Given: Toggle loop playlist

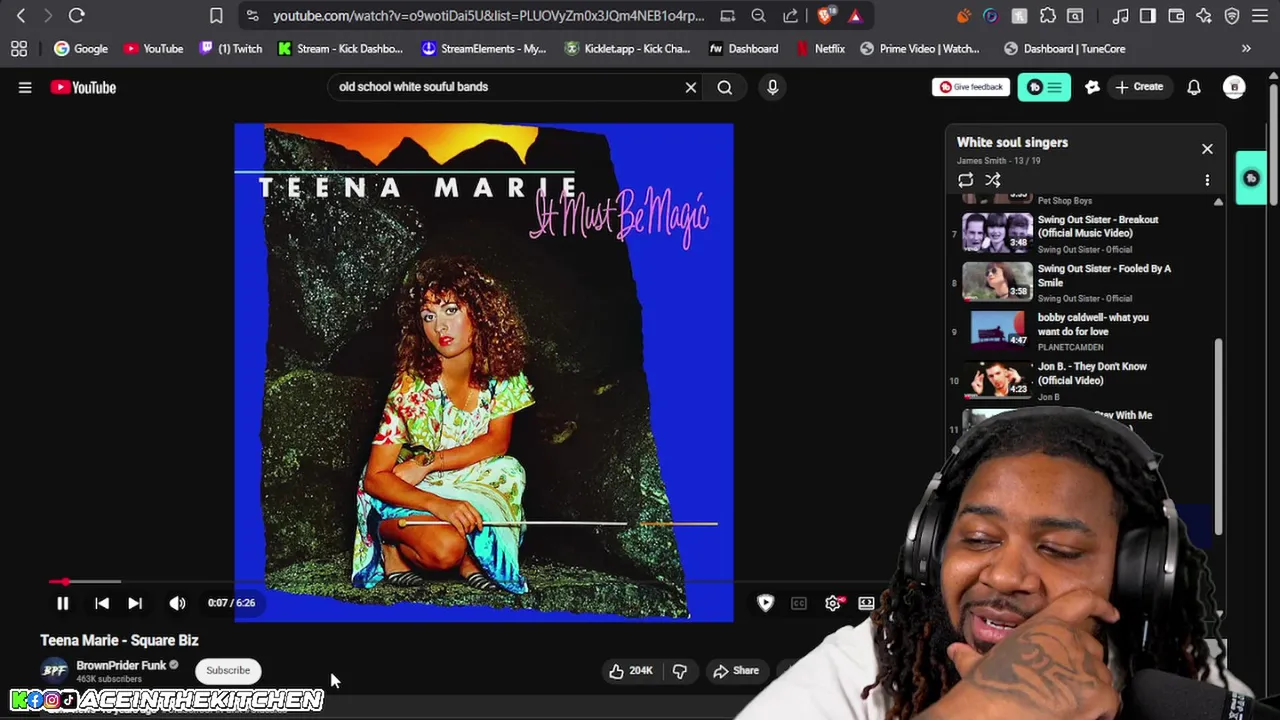Looking at the screenshot, I should (965, 180).
